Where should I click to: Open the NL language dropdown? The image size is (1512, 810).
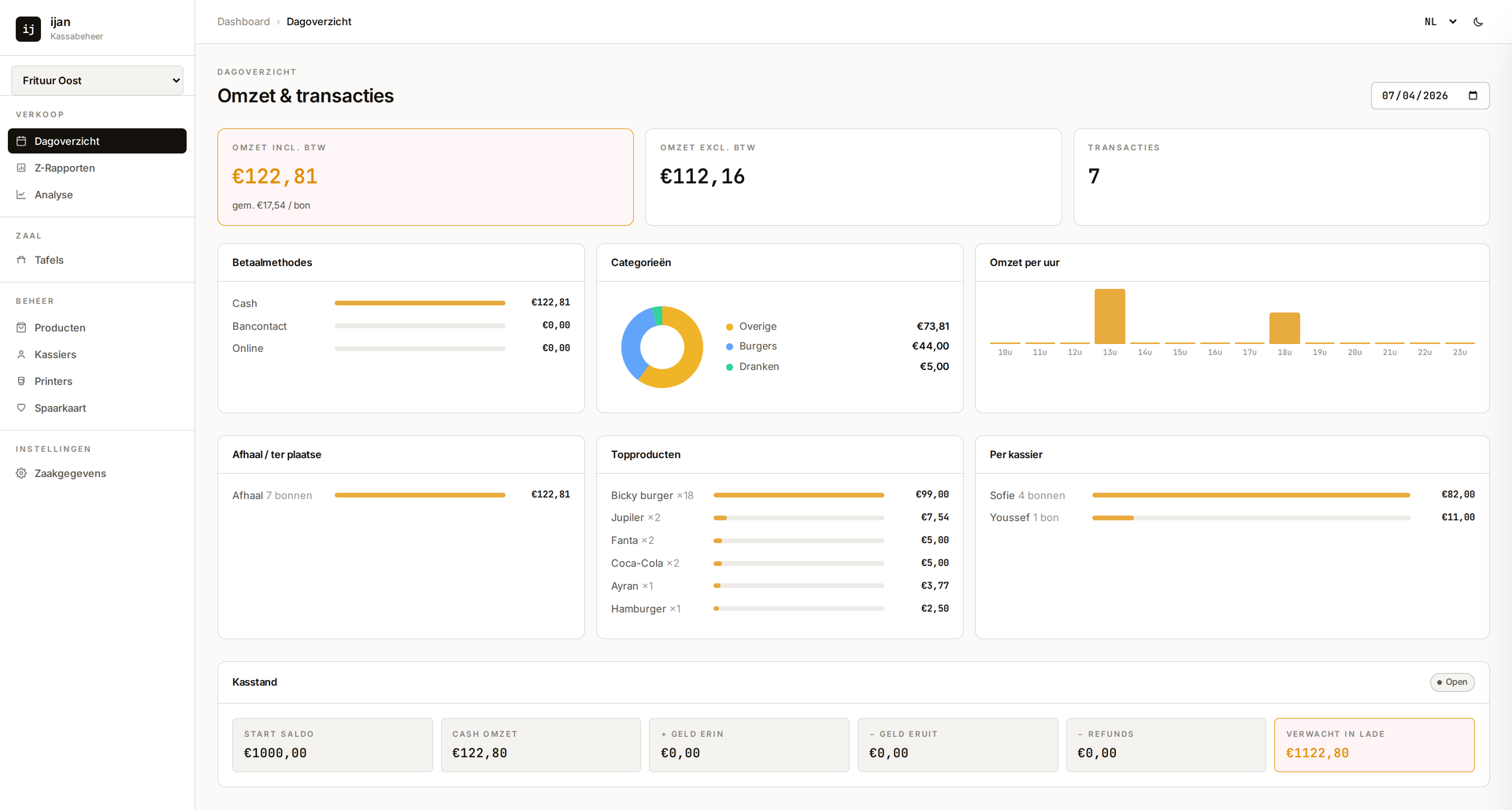[1440, 22]
